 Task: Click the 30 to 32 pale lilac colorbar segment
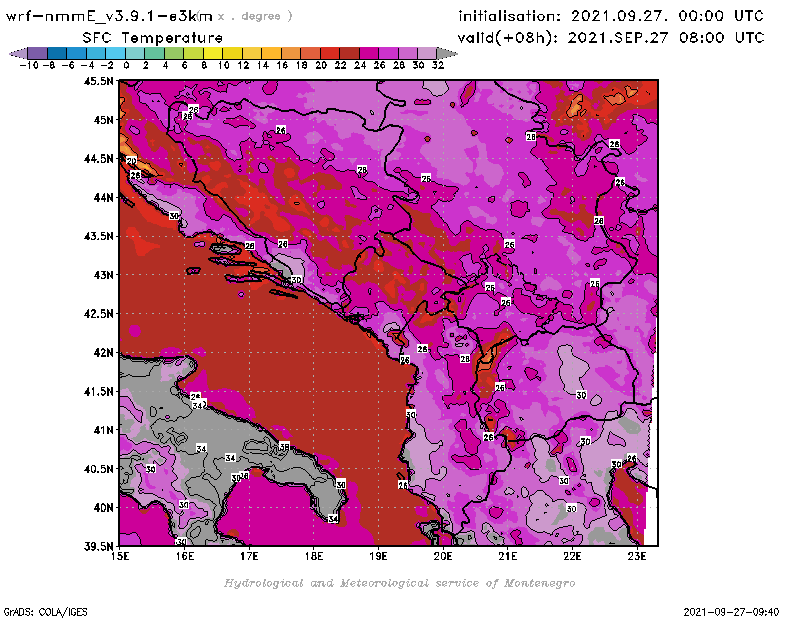point(428,53)
